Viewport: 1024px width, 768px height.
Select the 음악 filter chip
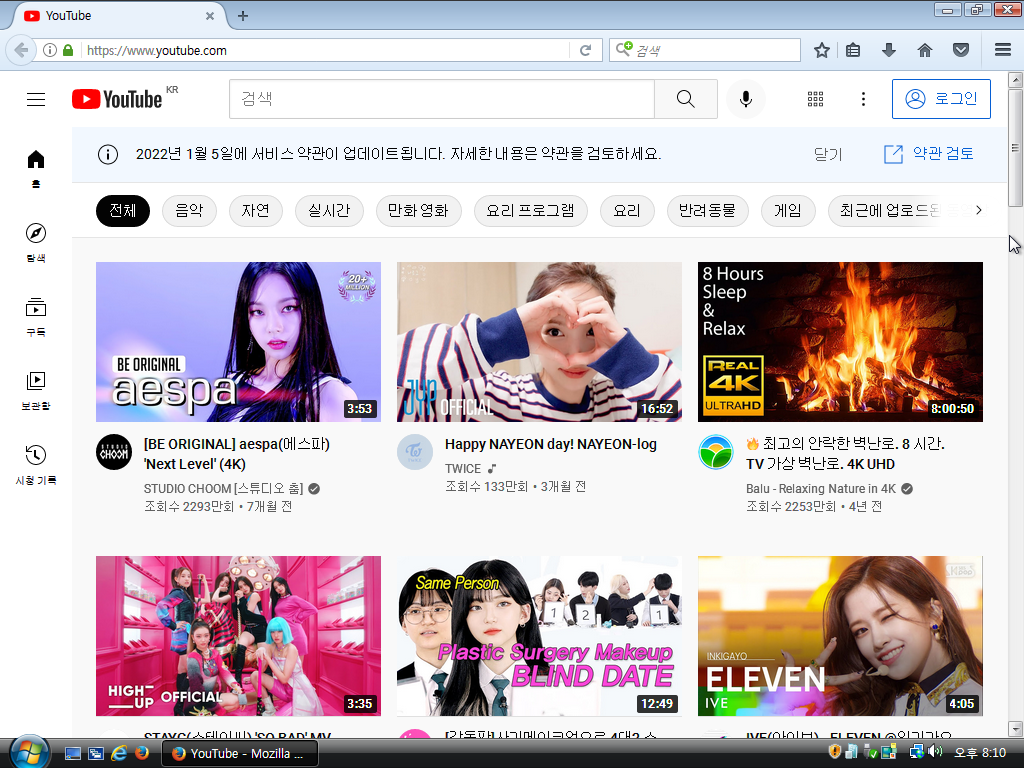tap(189, 211)
